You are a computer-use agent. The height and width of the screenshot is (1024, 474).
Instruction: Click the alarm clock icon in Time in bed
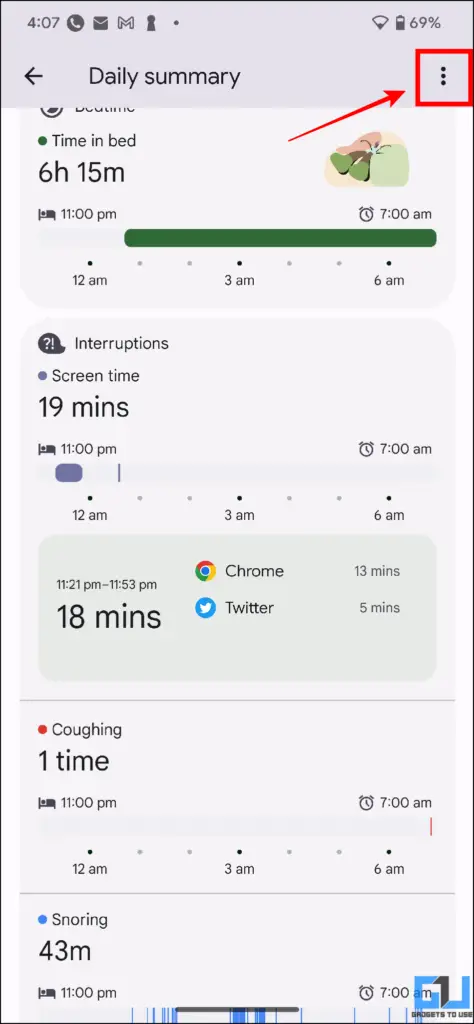(x=366, y=214)
